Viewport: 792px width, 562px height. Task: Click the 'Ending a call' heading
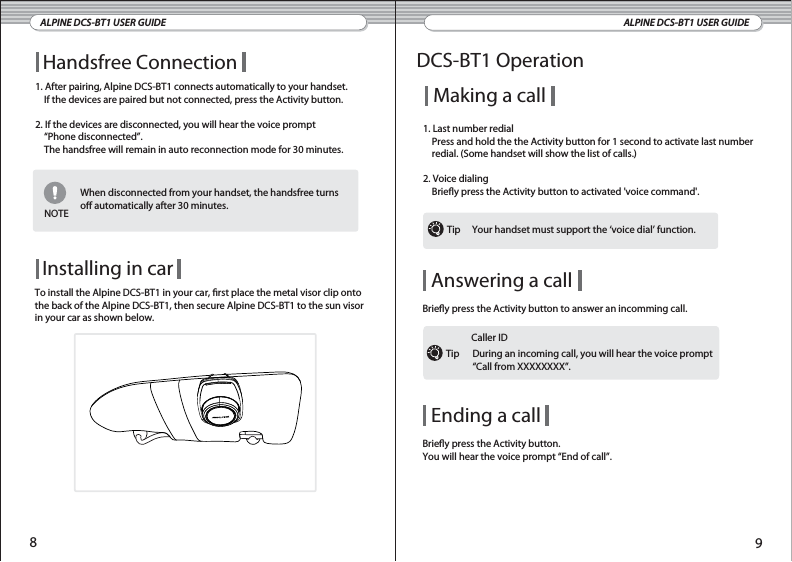[486, 416]
